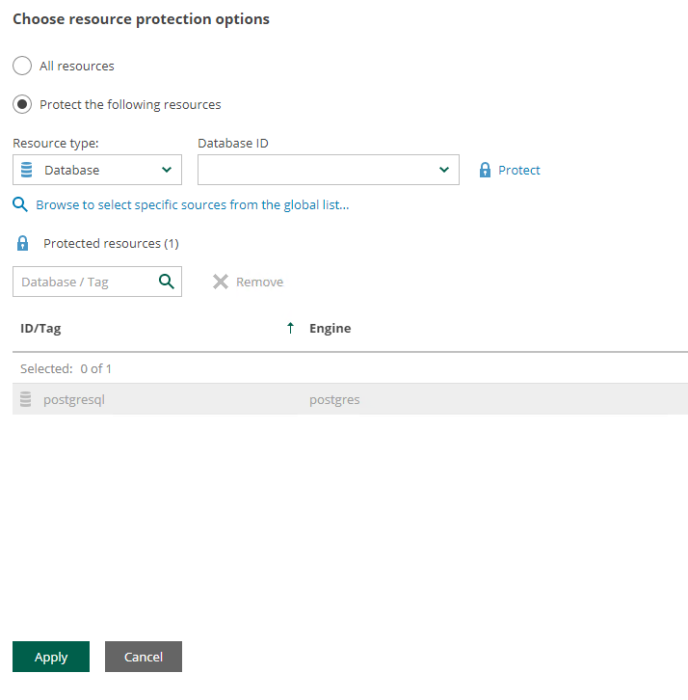This screenshot has height=700, width=688.
Task: Select the All resources radio button
Action: coord(22,66)
